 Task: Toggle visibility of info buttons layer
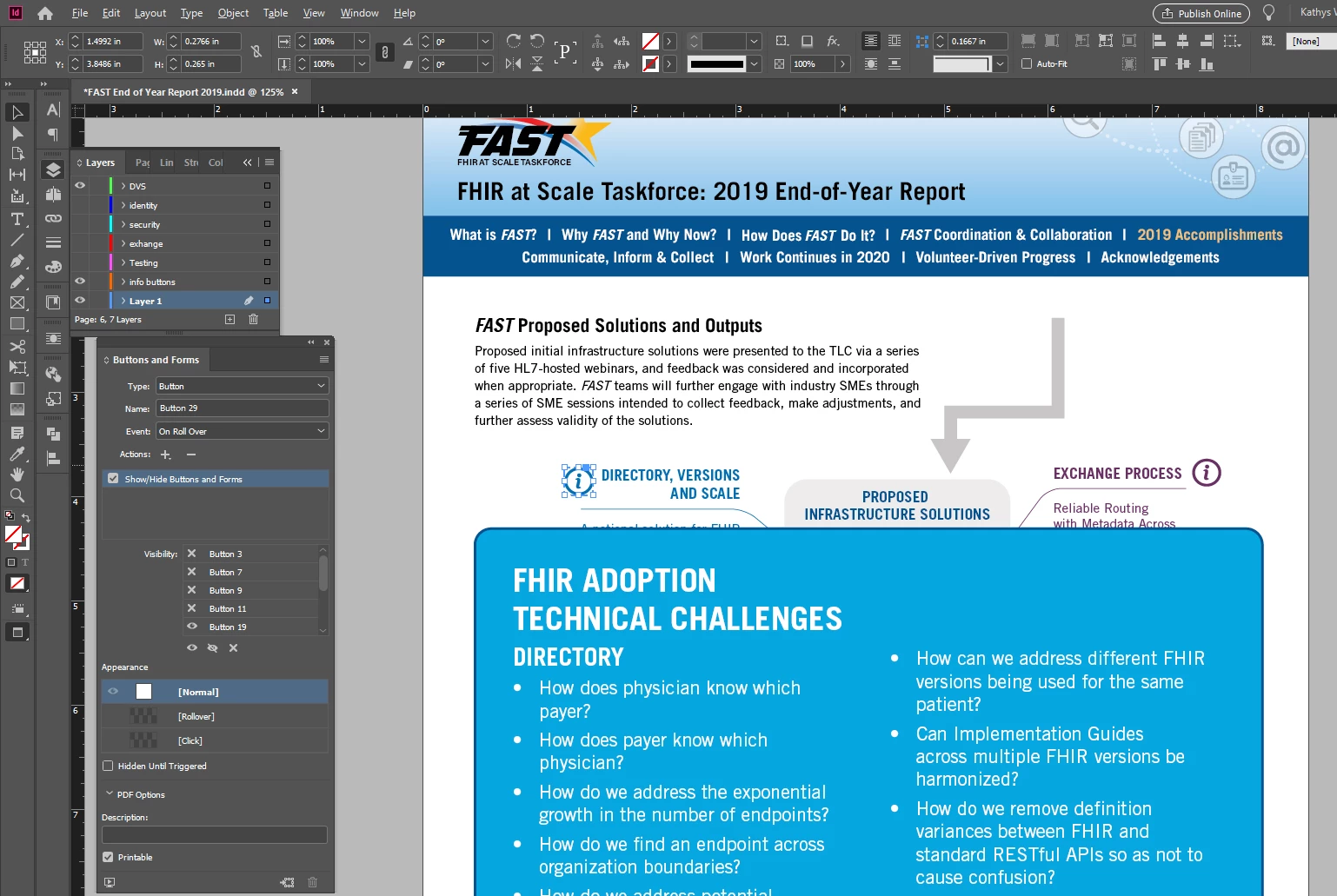pos(80,282)
